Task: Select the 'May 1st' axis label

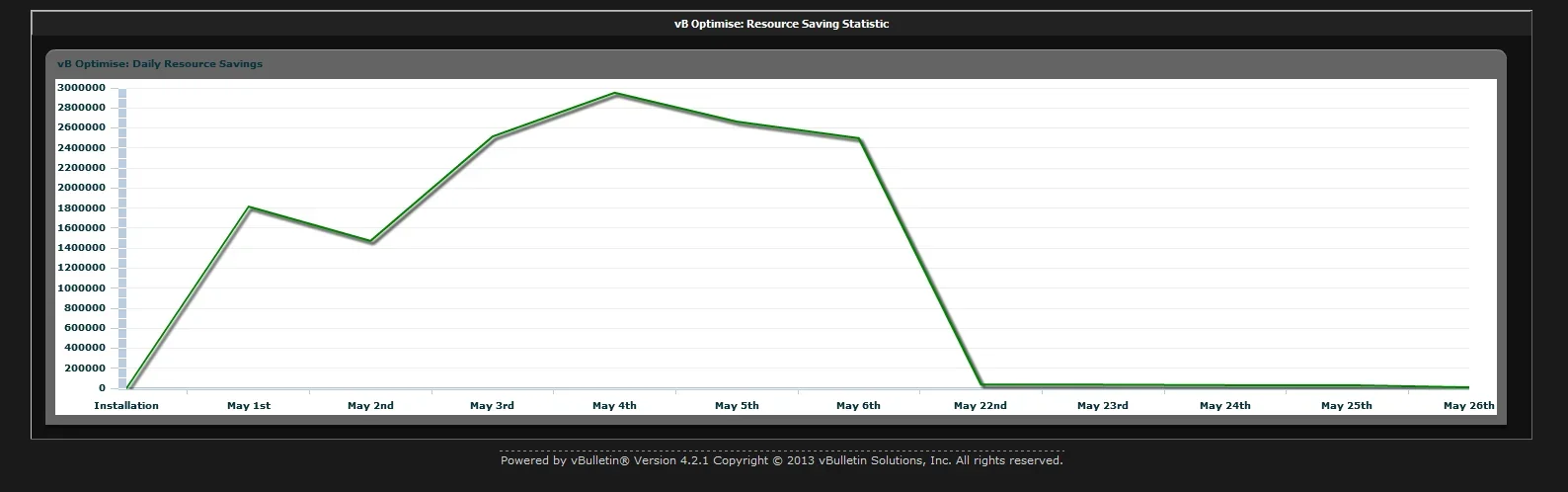Action: click(x=249, y=406)
